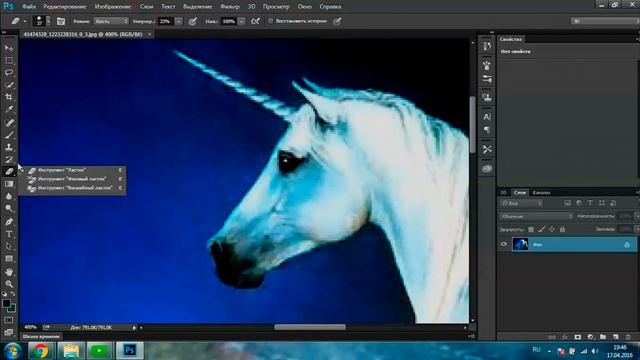Expand status bar info arrow

point(134,327)
